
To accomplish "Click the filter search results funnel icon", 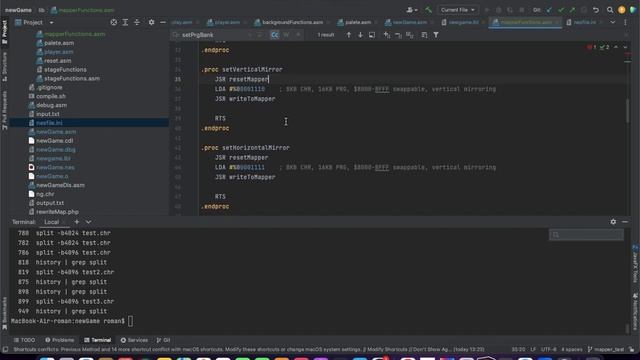I will coord(436,35).
